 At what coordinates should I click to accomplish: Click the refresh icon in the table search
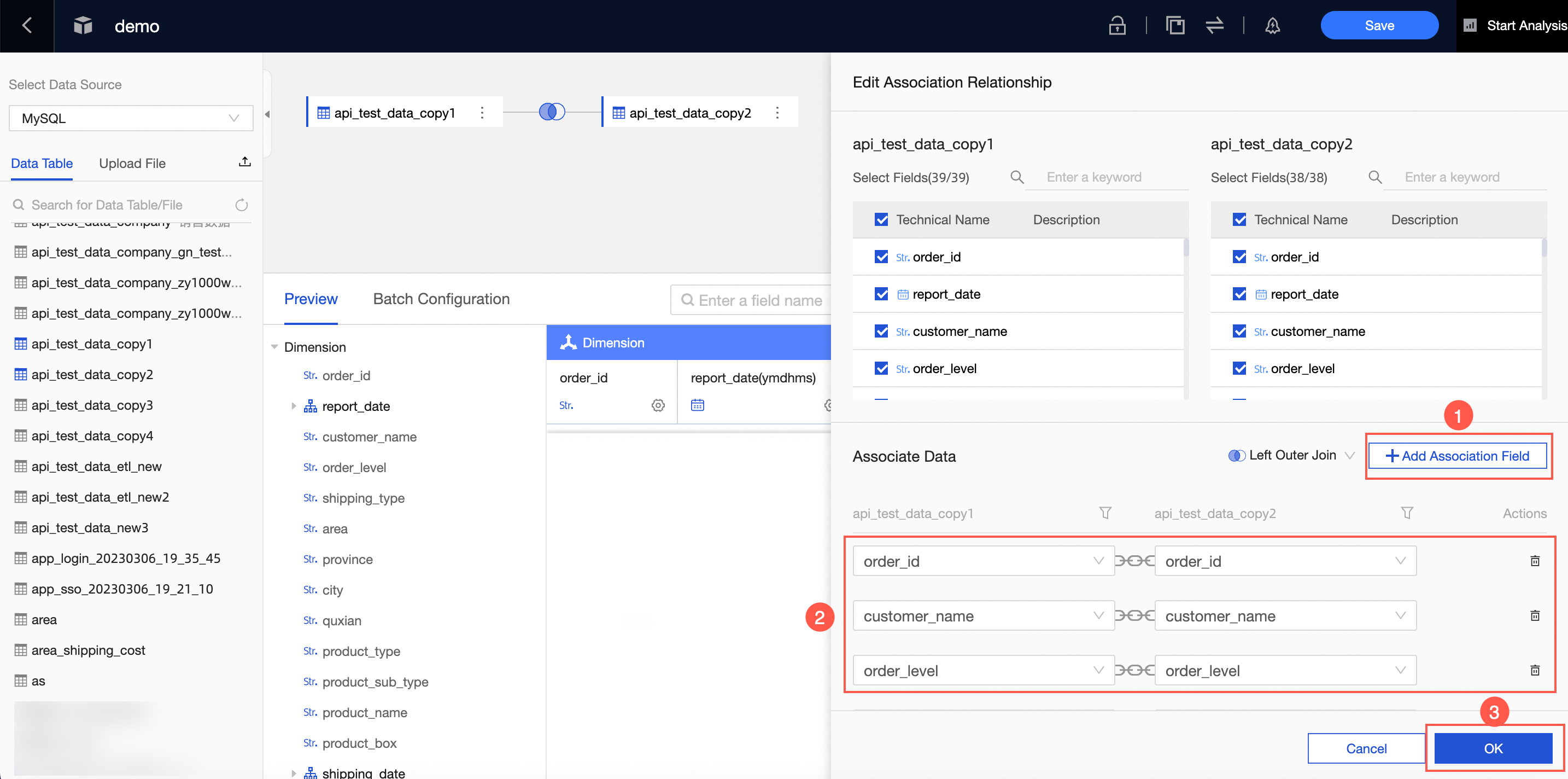(242, 205)
